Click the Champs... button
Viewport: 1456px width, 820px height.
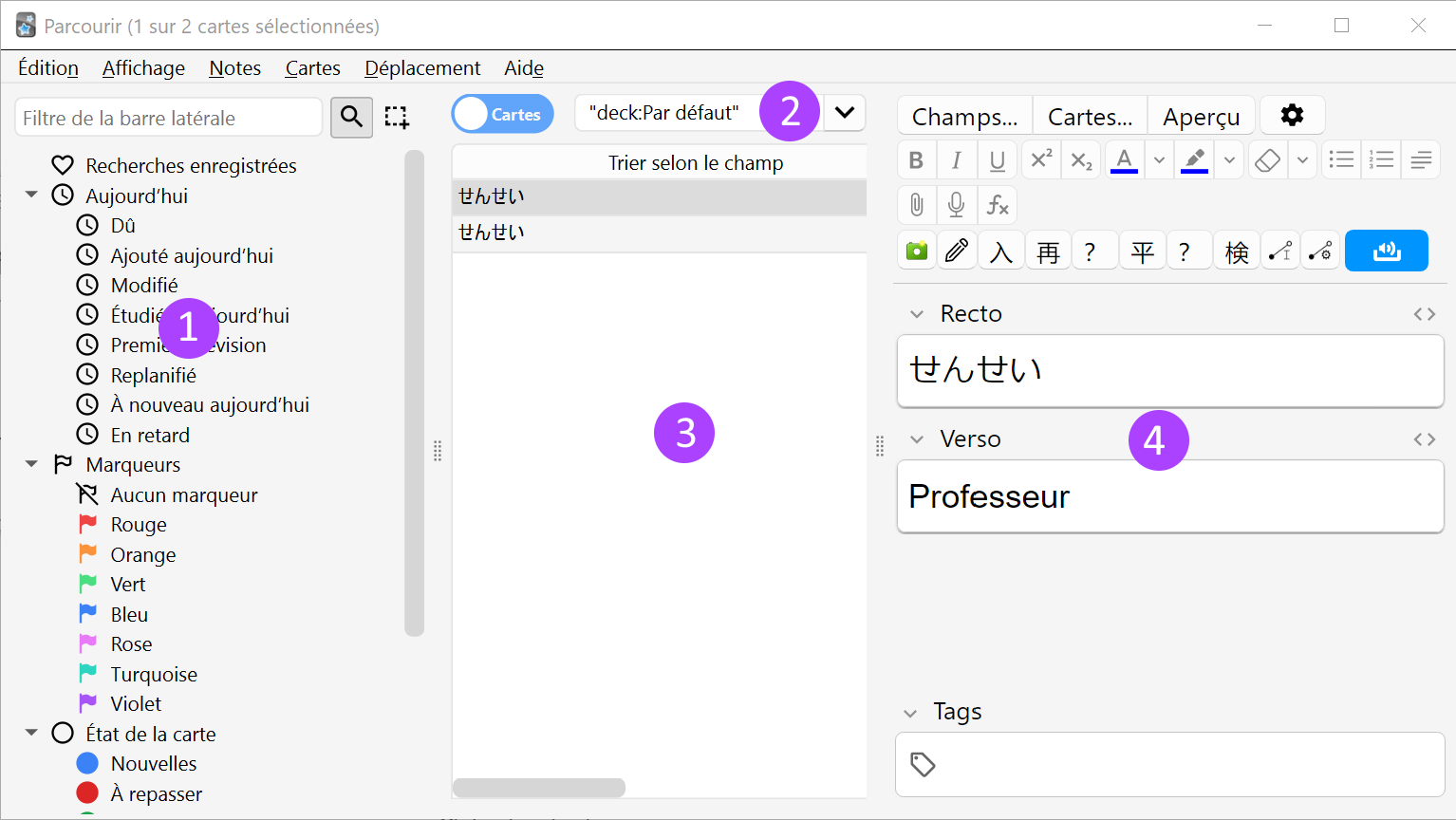[964, 116]
